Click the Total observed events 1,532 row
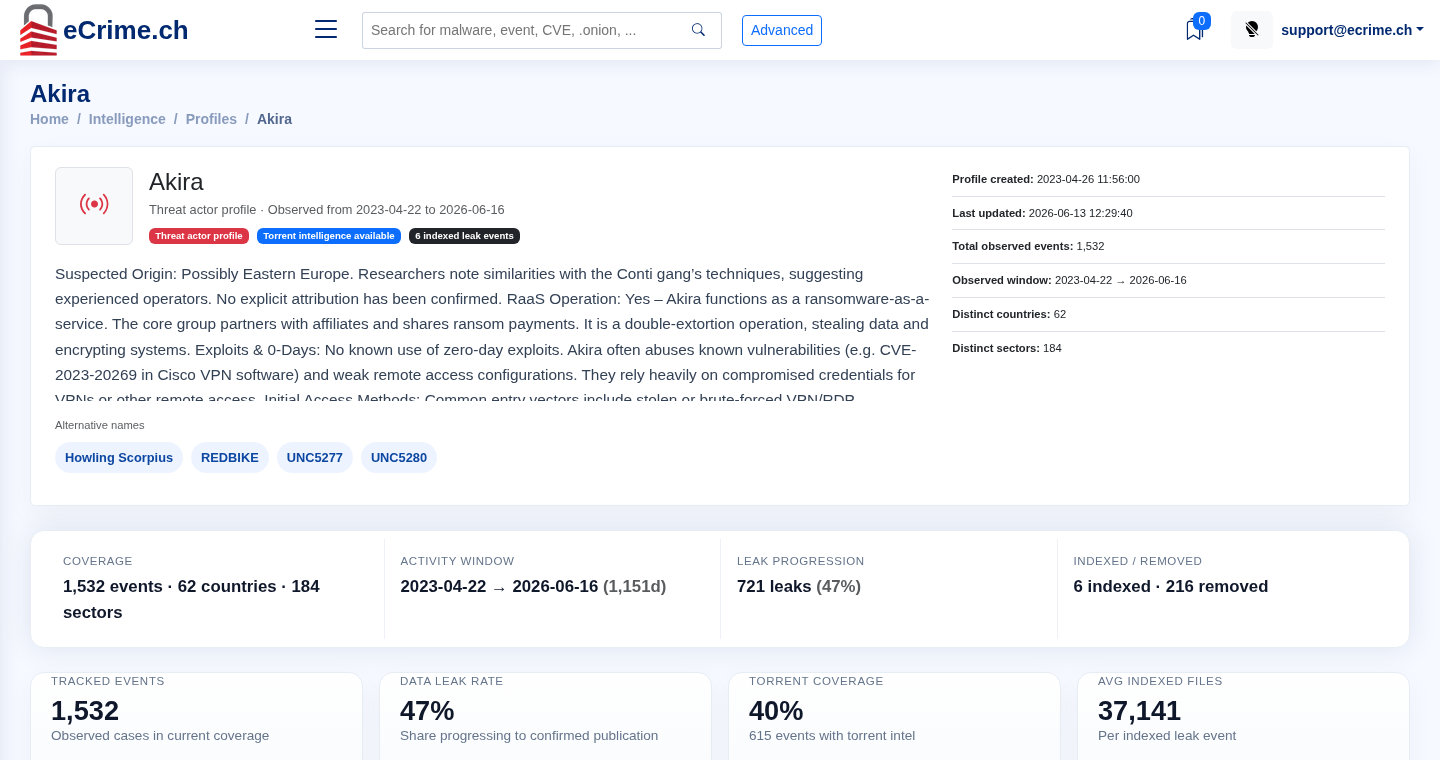The image size is (1440, 760). pos(1168,246)
